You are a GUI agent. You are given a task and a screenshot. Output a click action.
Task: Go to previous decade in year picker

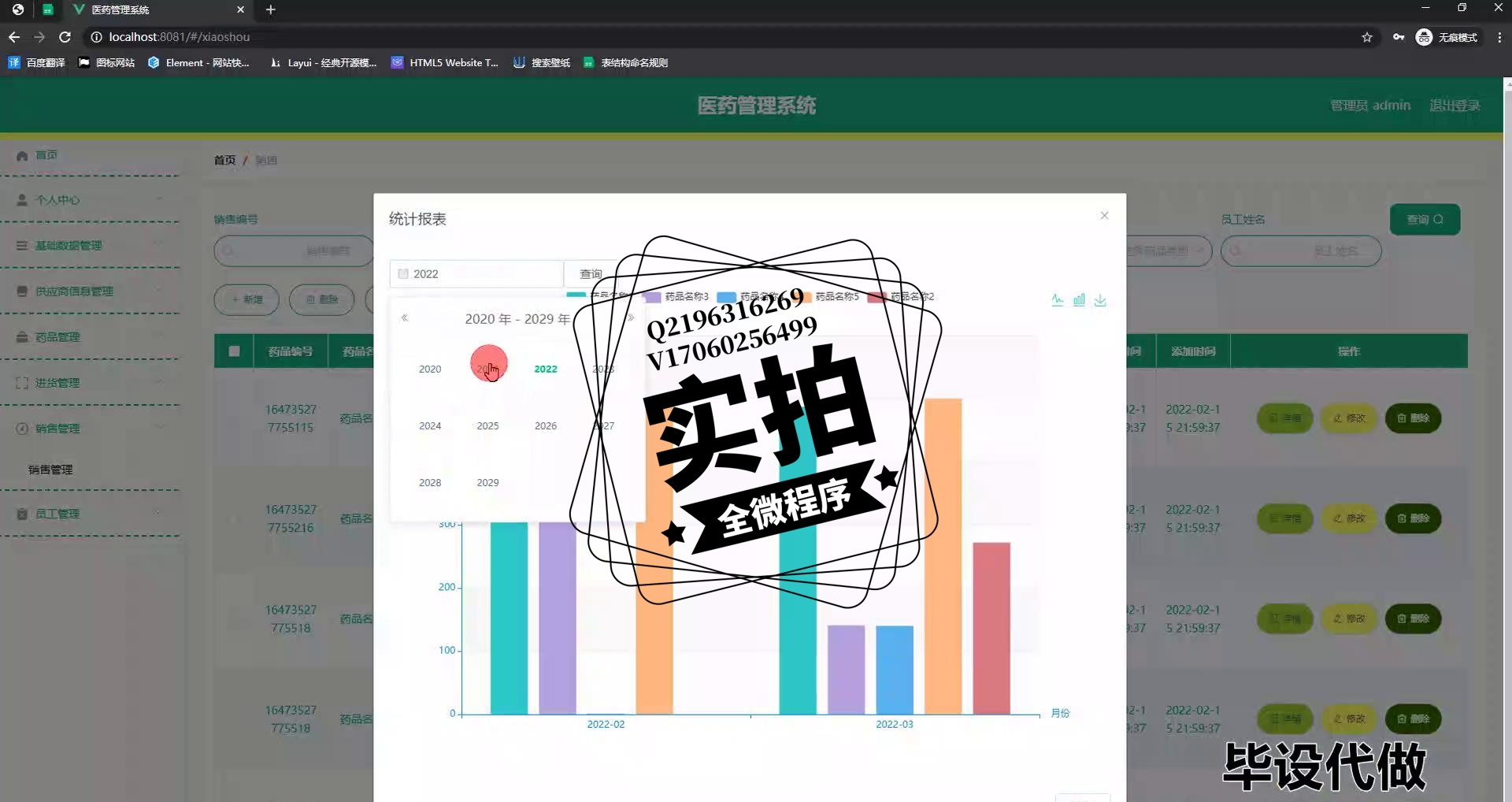pyautogui.click(x=405, y=318)
